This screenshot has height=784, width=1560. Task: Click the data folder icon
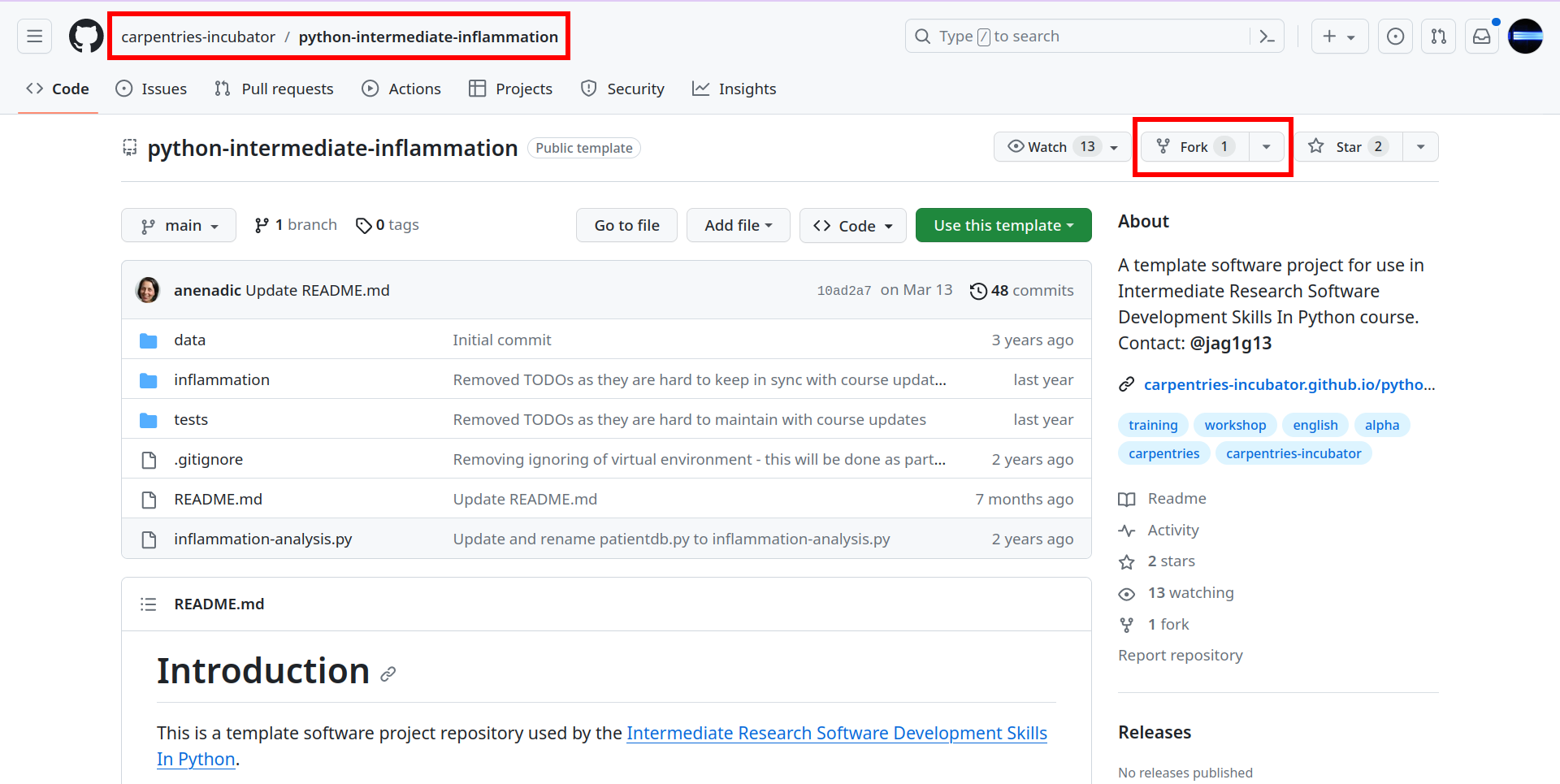pos(149,340)
